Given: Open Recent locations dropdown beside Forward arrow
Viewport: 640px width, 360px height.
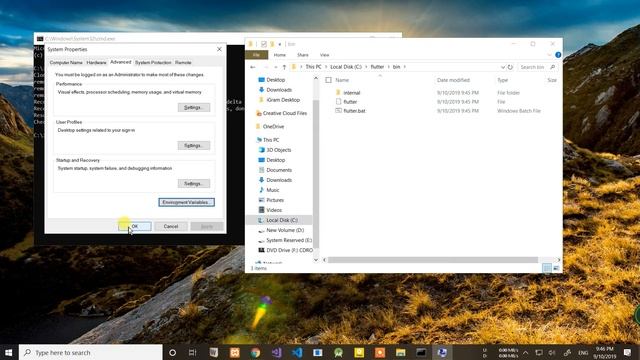Looking at the screenshot, I should click(x=276, y=67).
